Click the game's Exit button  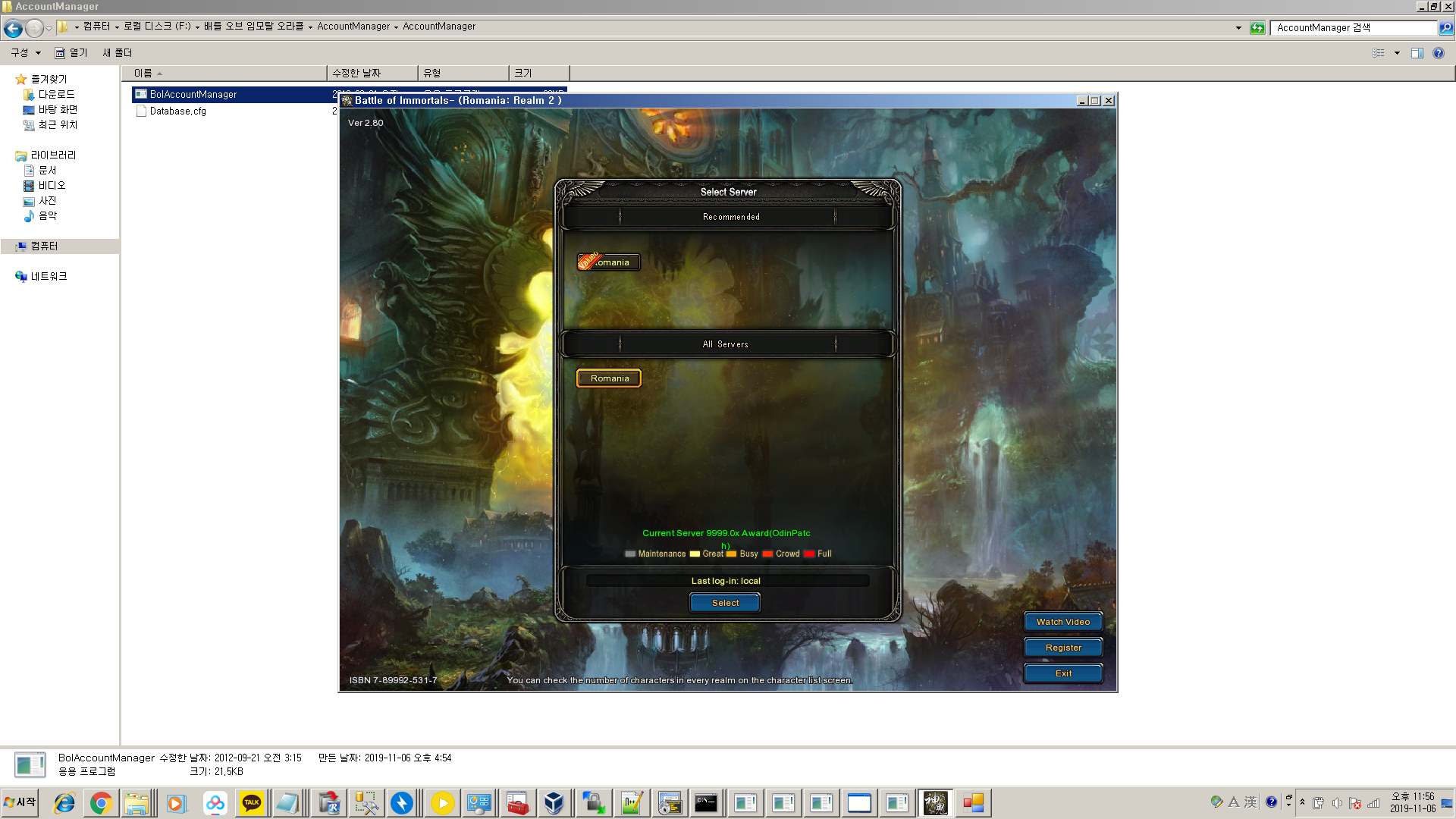(x=1062, y=673)
